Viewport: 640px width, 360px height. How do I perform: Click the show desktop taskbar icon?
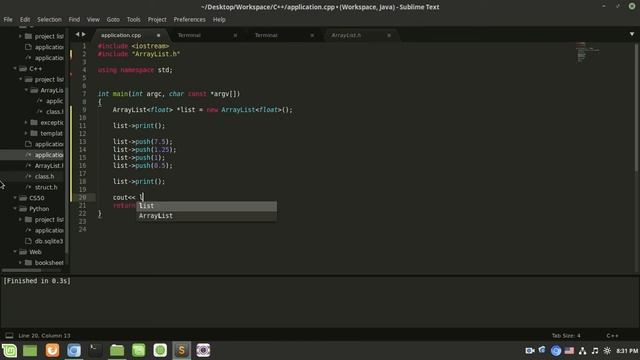tap(30, 350)
